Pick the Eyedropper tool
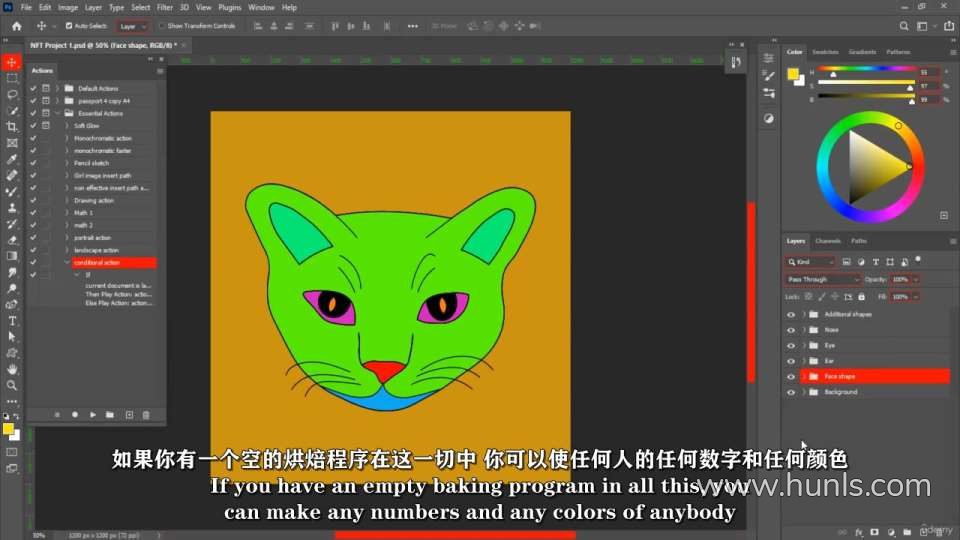This screenshot has width=960, height=540. (12, 159)
